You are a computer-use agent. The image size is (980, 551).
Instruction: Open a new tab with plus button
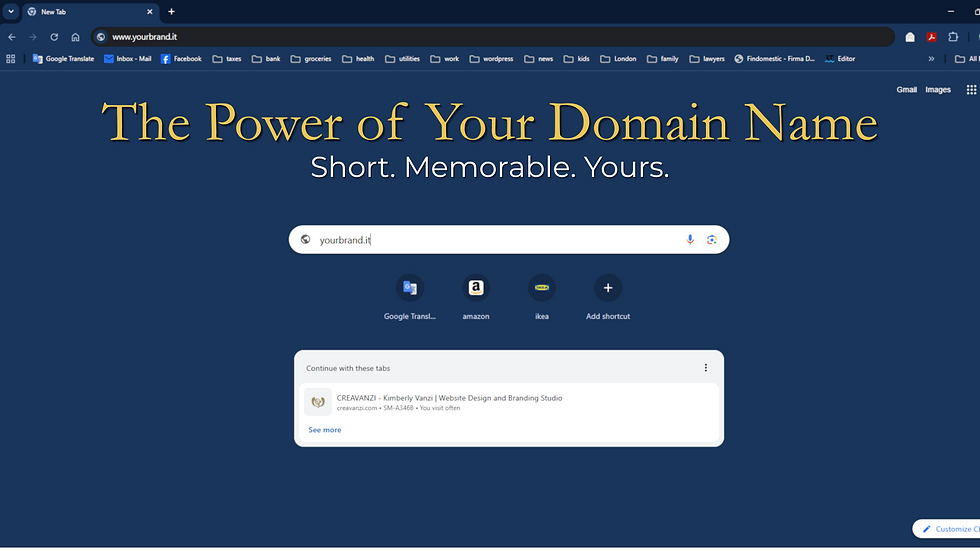coord(171,12)
